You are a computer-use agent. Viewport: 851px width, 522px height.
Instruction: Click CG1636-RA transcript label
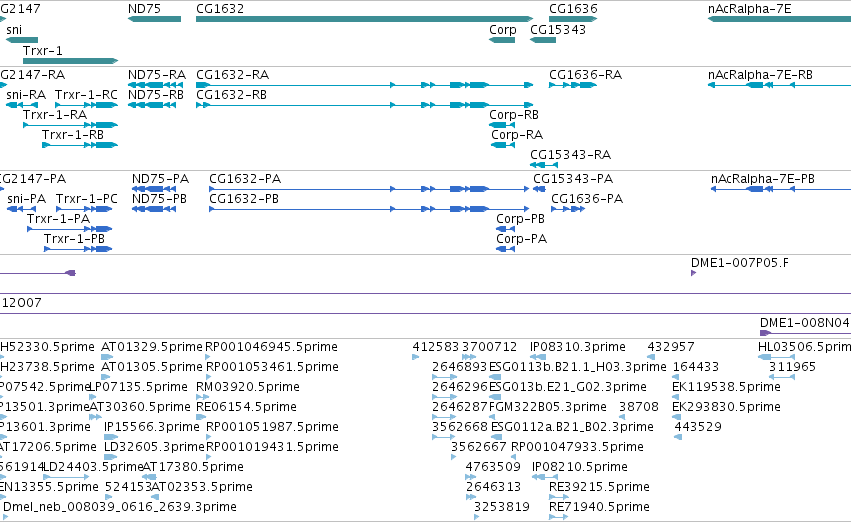(x=586, y=75)
